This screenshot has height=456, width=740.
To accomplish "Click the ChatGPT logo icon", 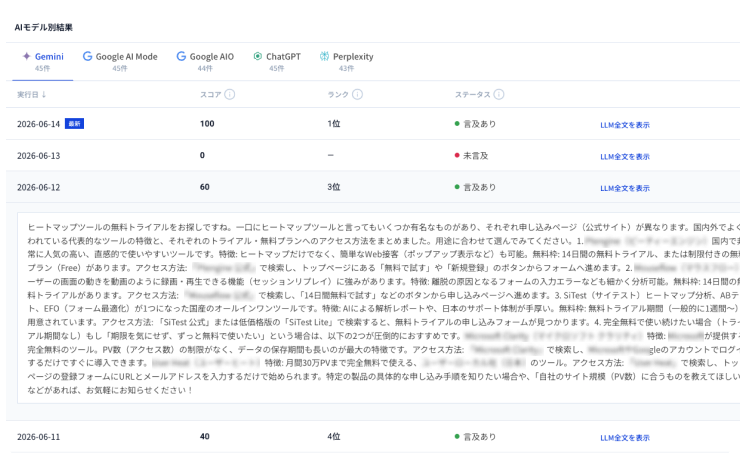I will click(x=258, y=56).
